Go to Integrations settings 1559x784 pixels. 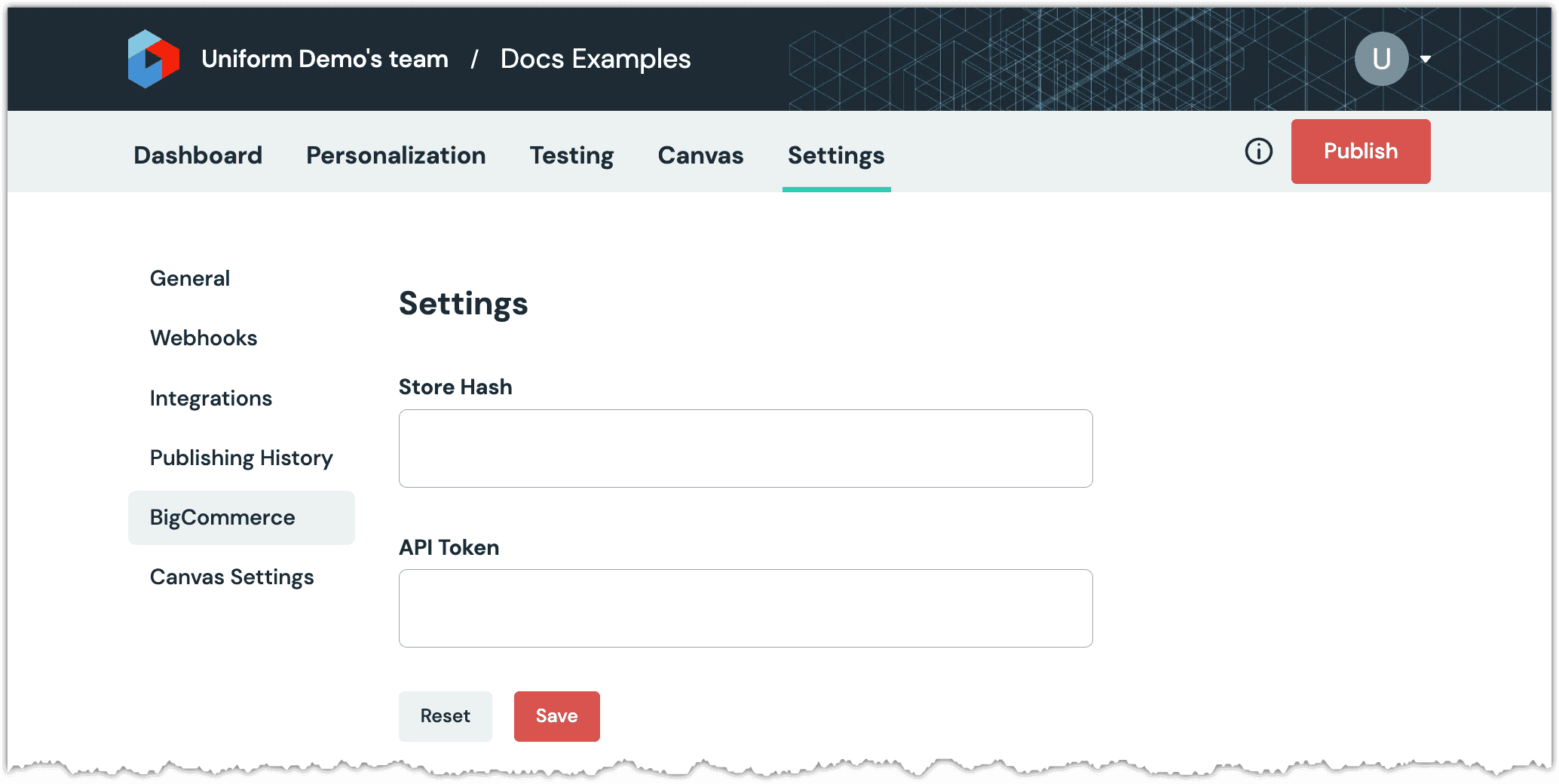(211, 398)
